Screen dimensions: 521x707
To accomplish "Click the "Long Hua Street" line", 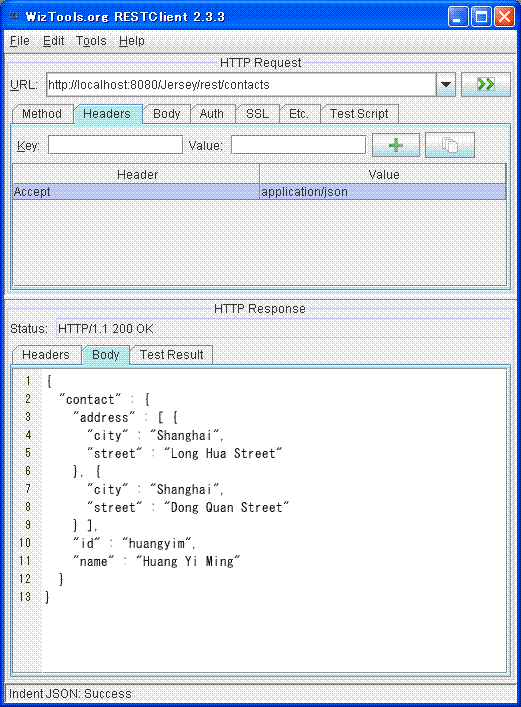I will tap(184, 454).
